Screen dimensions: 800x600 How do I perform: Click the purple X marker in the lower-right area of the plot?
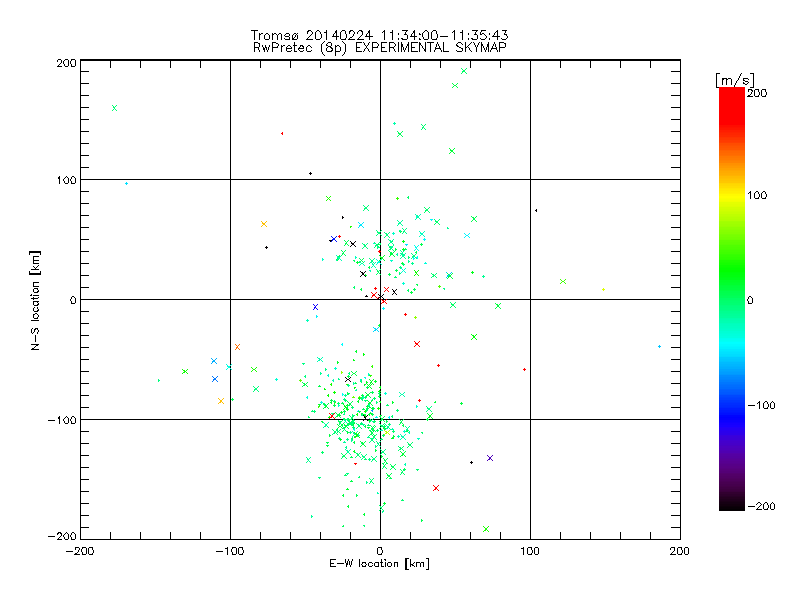490,458
